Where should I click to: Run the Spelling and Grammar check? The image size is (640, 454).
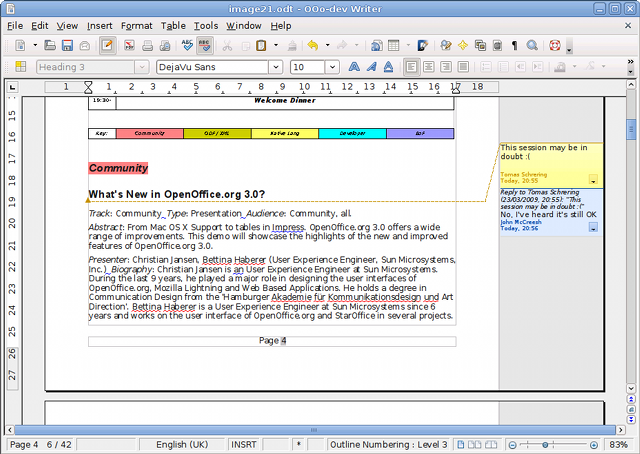coord(187,46)
